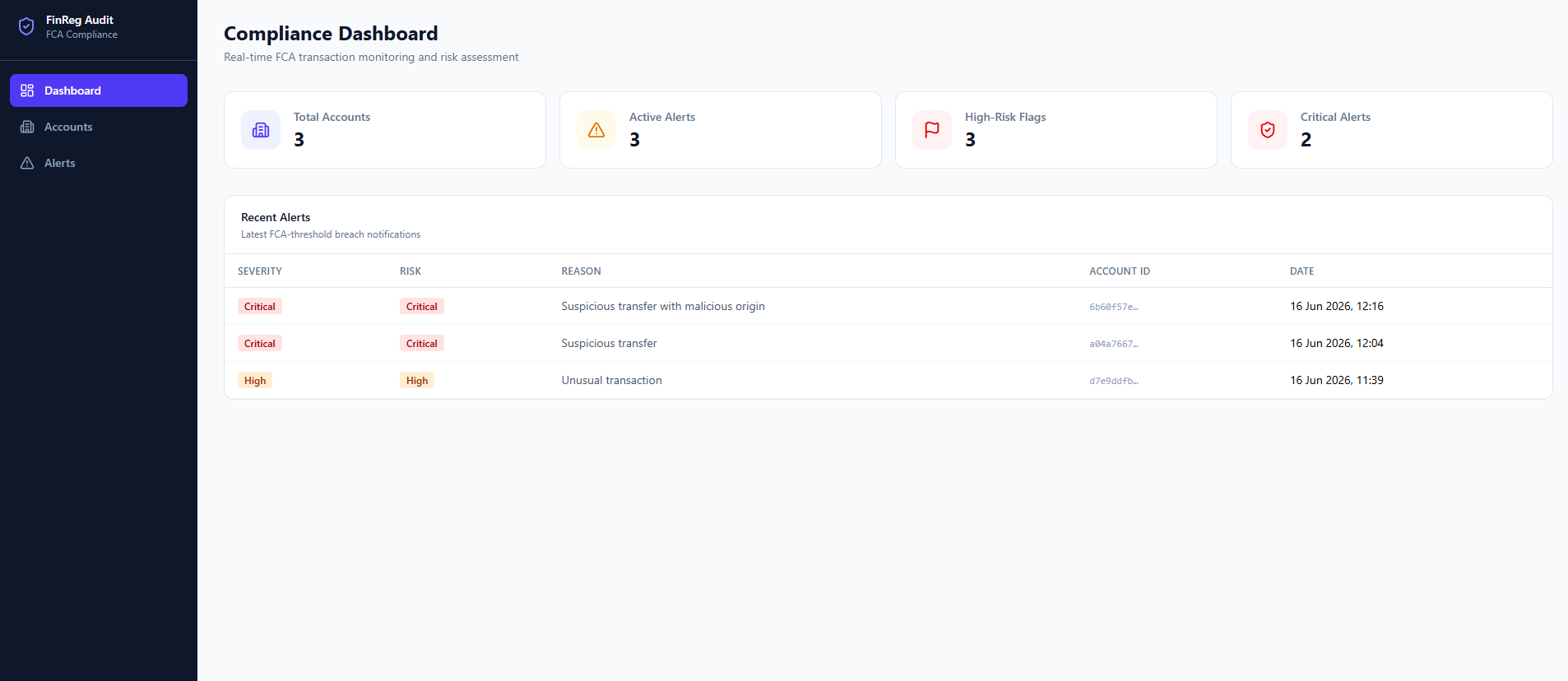Click the SEVERITY column header
The height and width of the screenshot is (681, 1568).
tap(260, 271)
